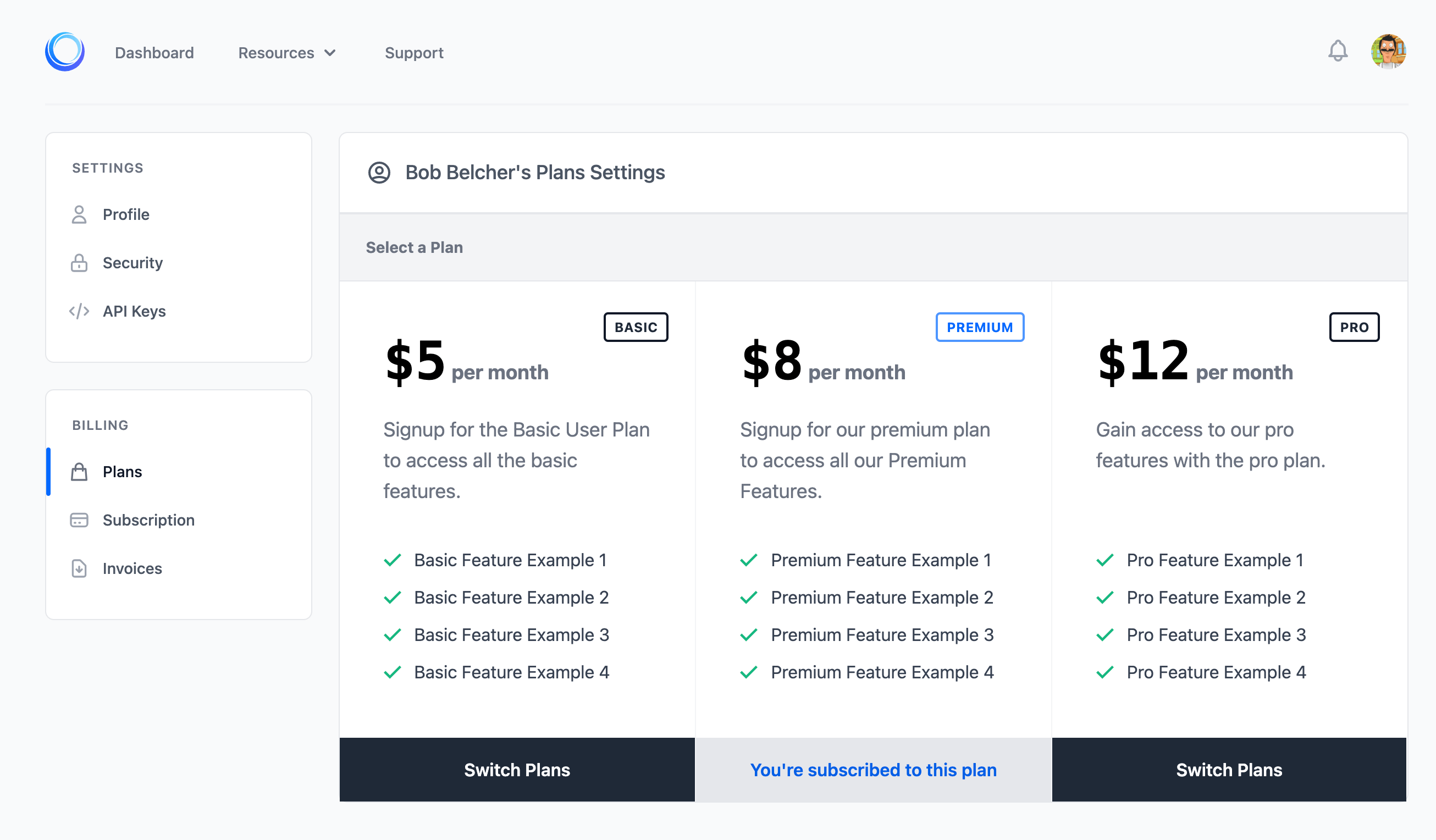This screenshot has height=840, width=1436.
Task: Click the API Keys icon
Action: [x=80, y=310]
